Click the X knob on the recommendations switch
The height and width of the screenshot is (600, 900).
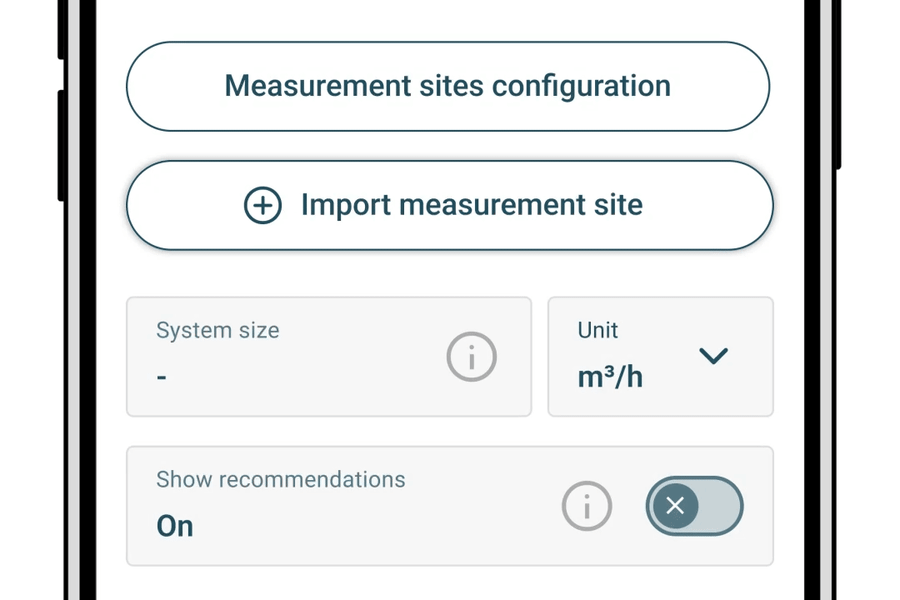tap(675, 506)
